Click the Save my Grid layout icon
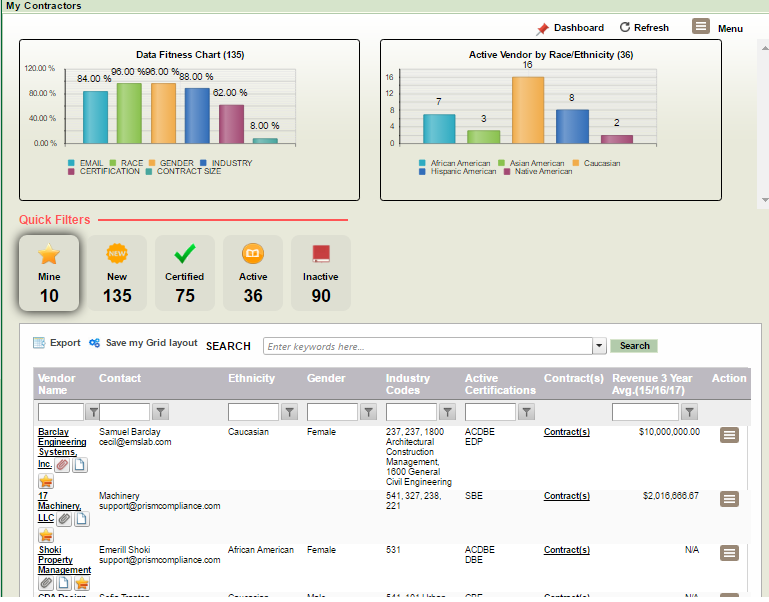Screen dimensions: 769x602 coord(94,343)
